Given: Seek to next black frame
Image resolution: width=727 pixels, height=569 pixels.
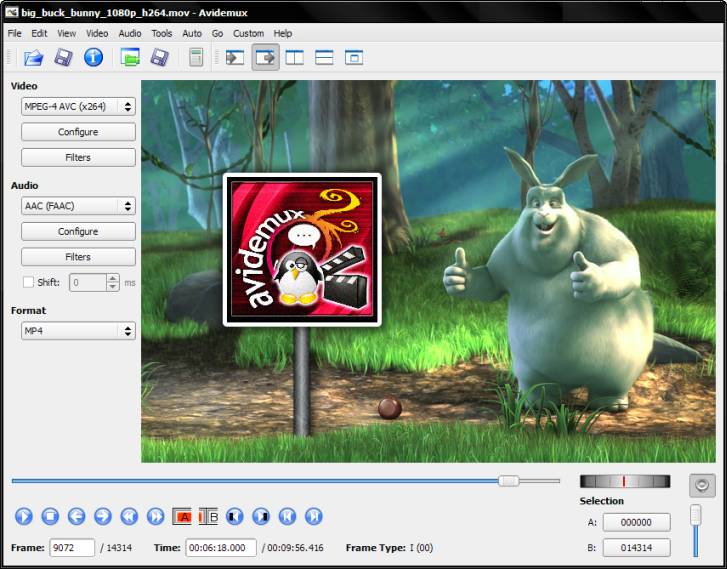Looking at the screenshot, I should [x=261, y=516].
